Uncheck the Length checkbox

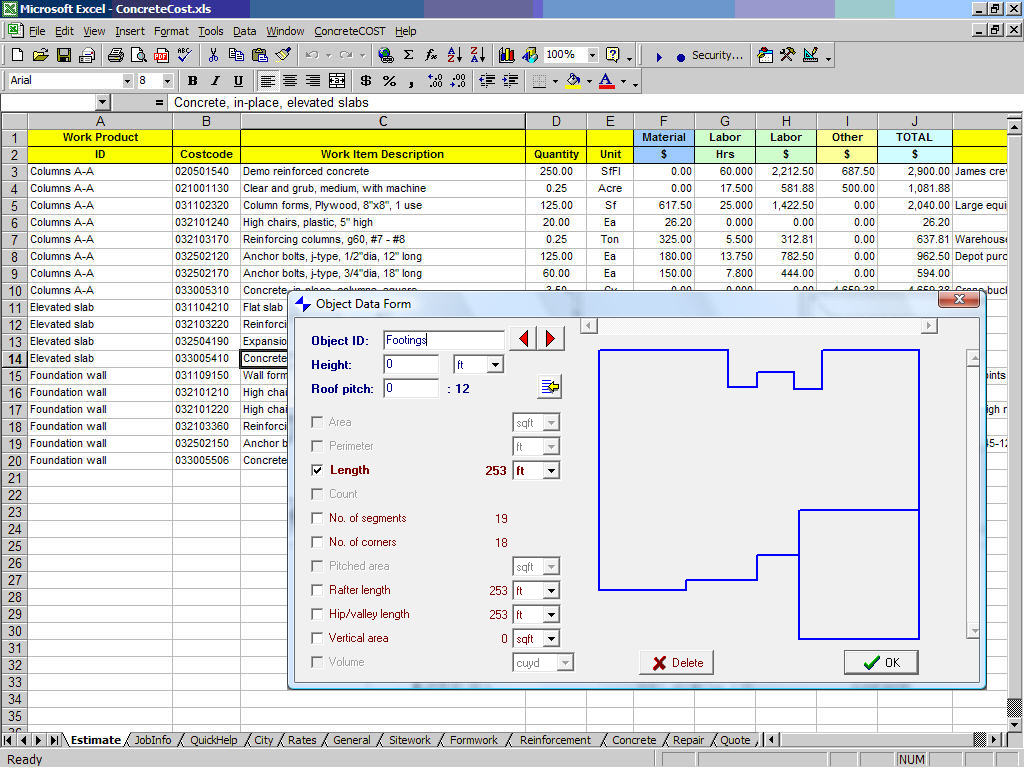pyautogui.click(x=318, y=470)
